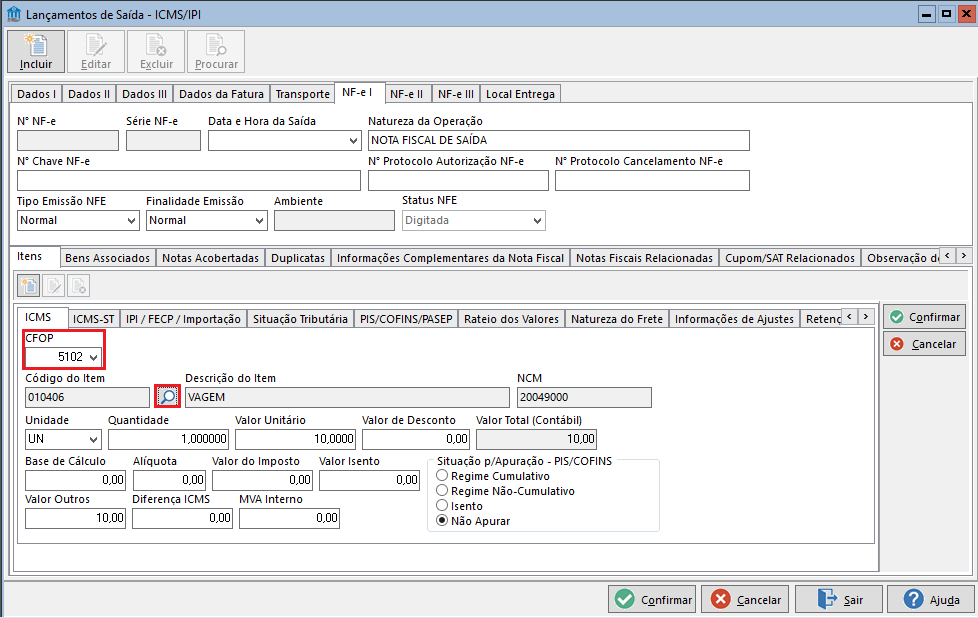The width and height of the screenshot is (978, 618).
Task: Switch to the Dados I tab
Action: point(36,94)
